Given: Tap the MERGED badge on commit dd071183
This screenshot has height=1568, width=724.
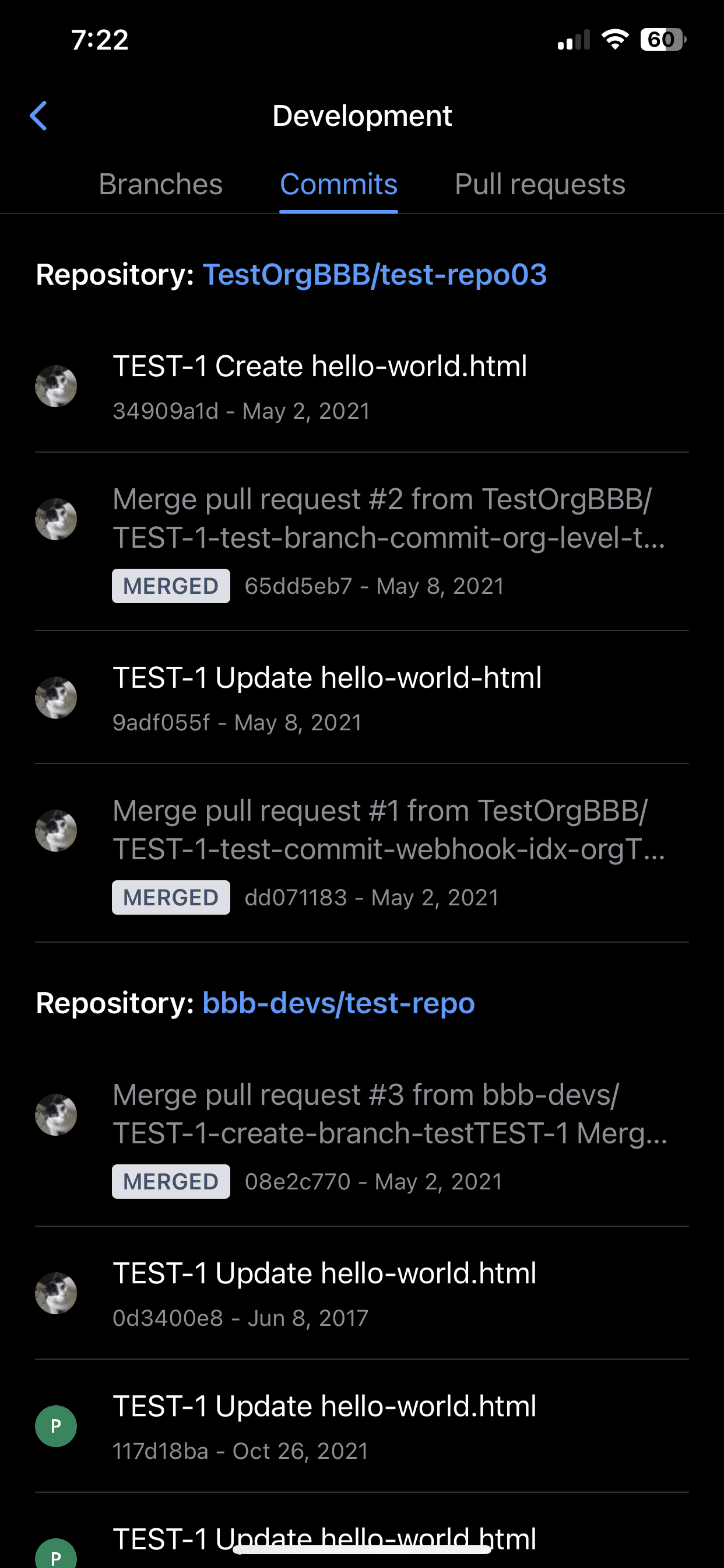Looking at the screenshot, I should pos(171,897).
